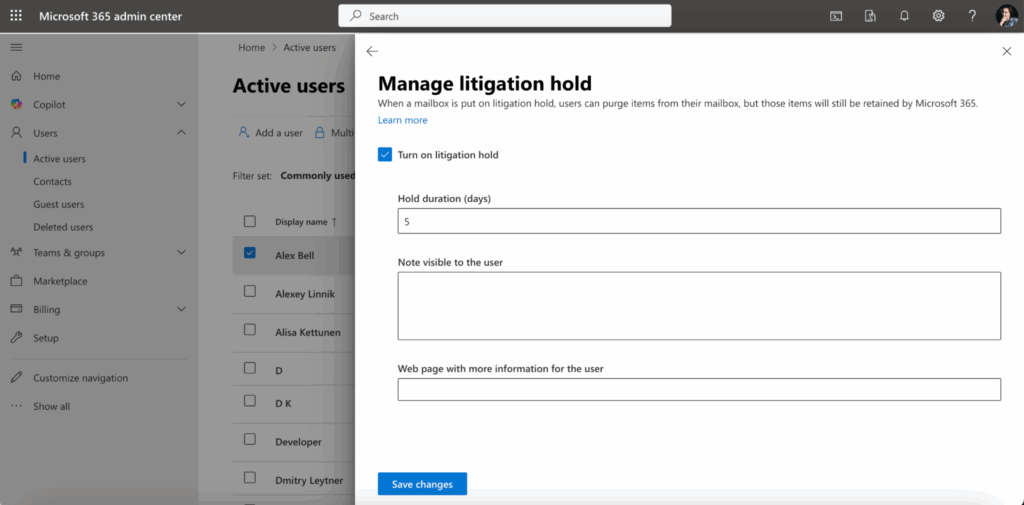Select Alexey Linnik user name
Viewport: 1024px width, 505px height.
(x=305, y=294)
